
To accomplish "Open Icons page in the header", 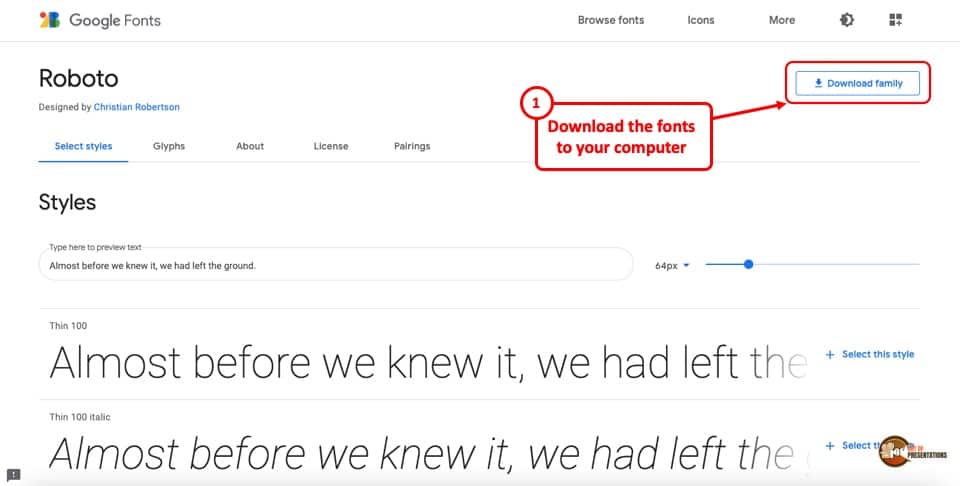I will [x=700, y=20].
